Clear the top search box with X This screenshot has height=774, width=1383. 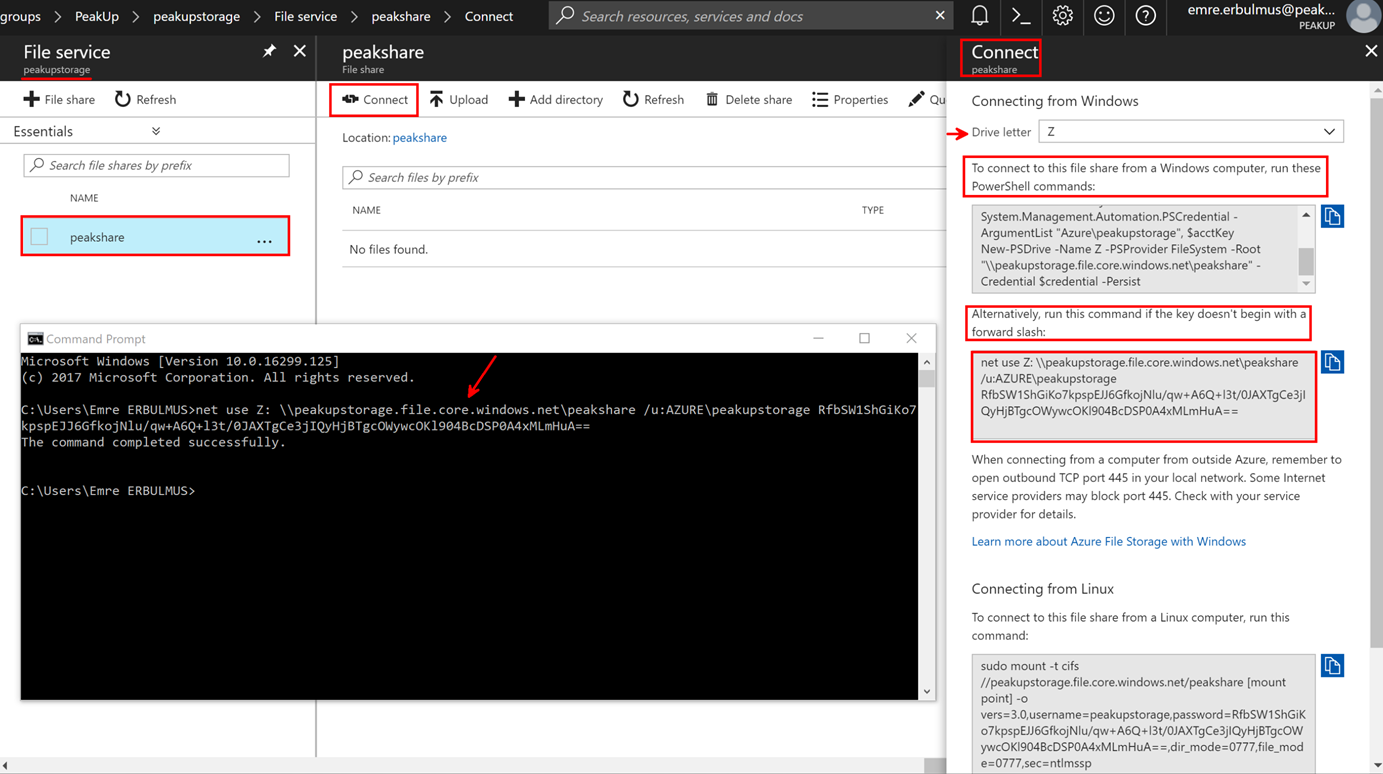pos(940,15)
